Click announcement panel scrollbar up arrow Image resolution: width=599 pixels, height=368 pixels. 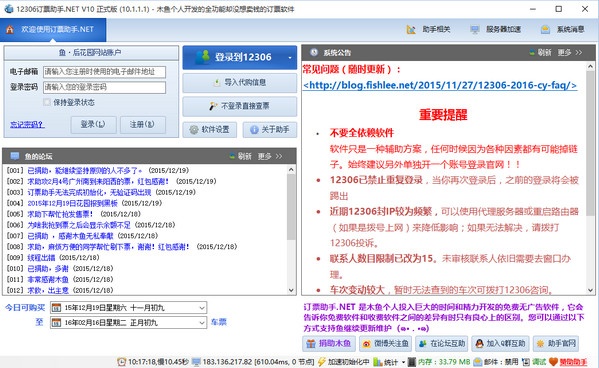(x=590, y=66)
